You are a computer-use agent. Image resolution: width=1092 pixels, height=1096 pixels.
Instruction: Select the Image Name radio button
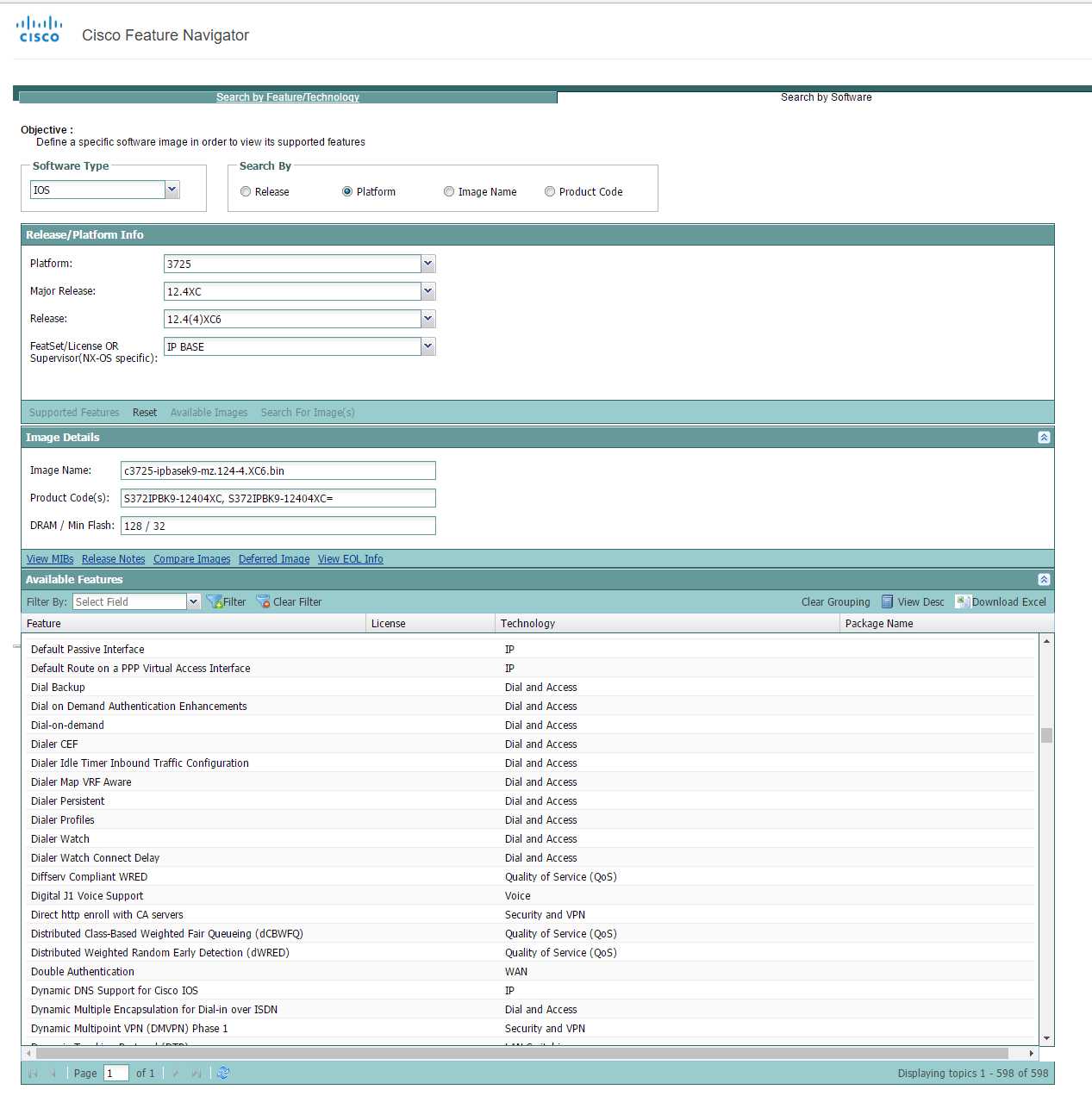coord(449,191)
